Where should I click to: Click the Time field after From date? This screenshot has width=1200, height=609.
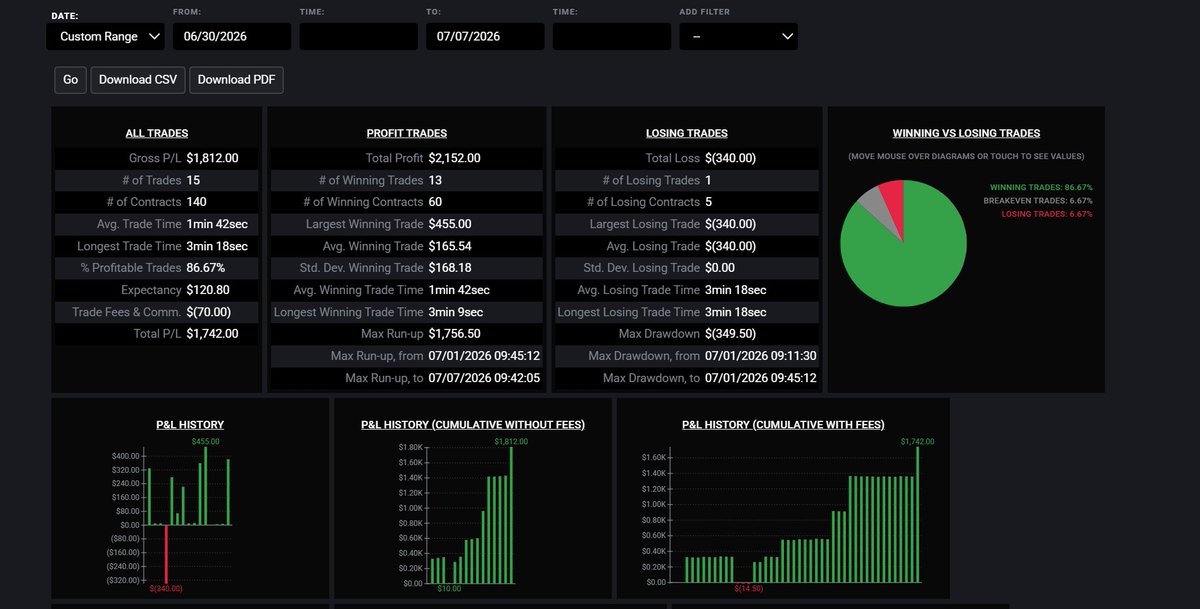tap(358, 36)
